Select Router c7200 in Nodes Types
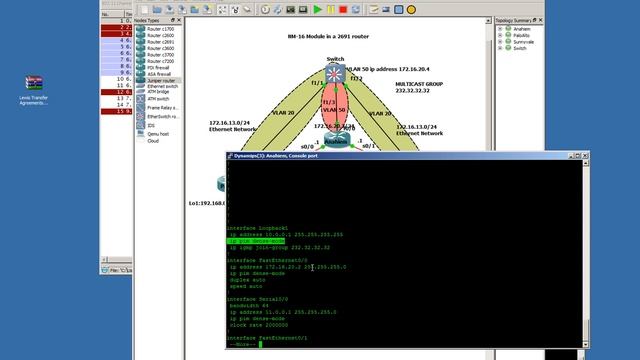640x360 pixels. pos(158,61)
